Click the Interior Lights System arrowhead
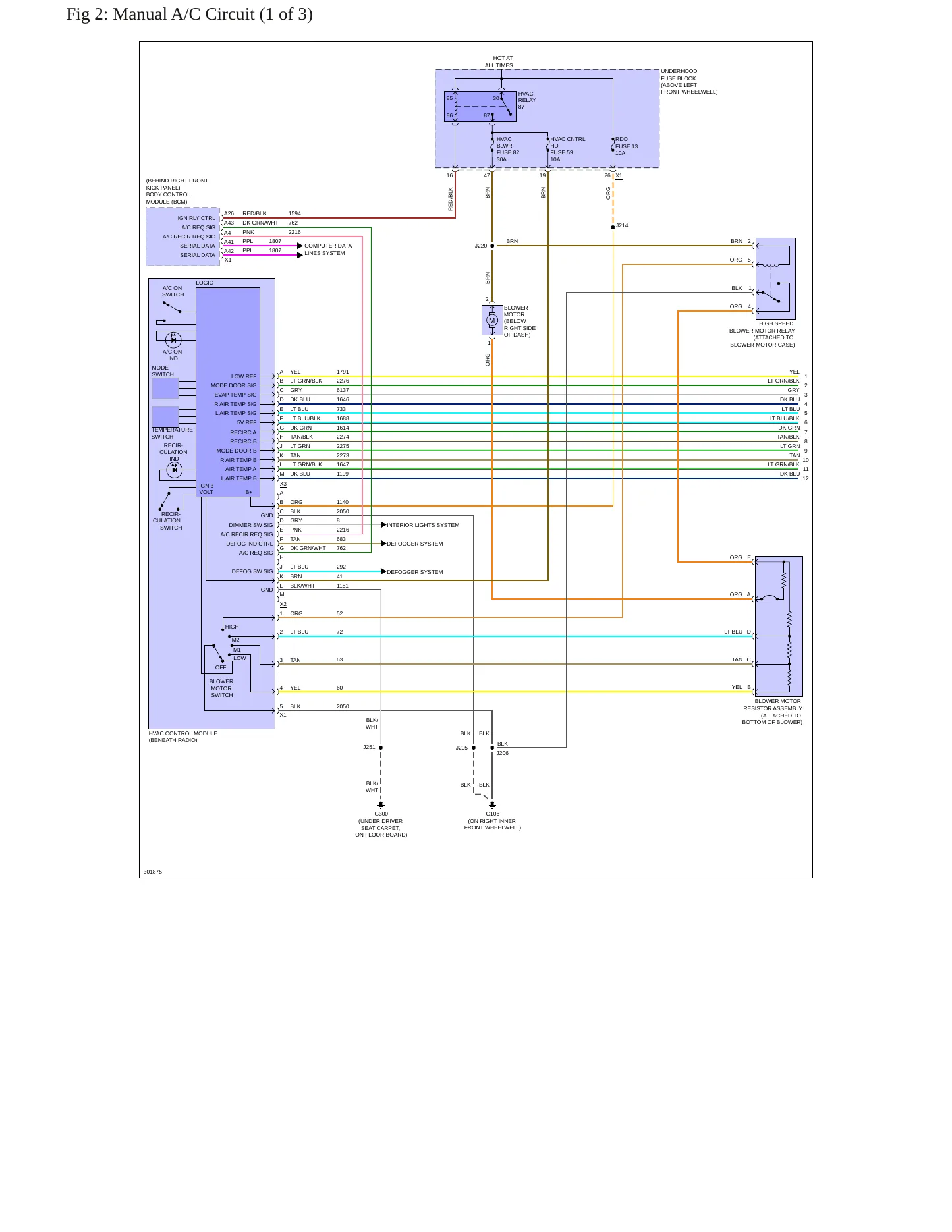This screenshot has height=1232, width=952. [x=383, y=525]
